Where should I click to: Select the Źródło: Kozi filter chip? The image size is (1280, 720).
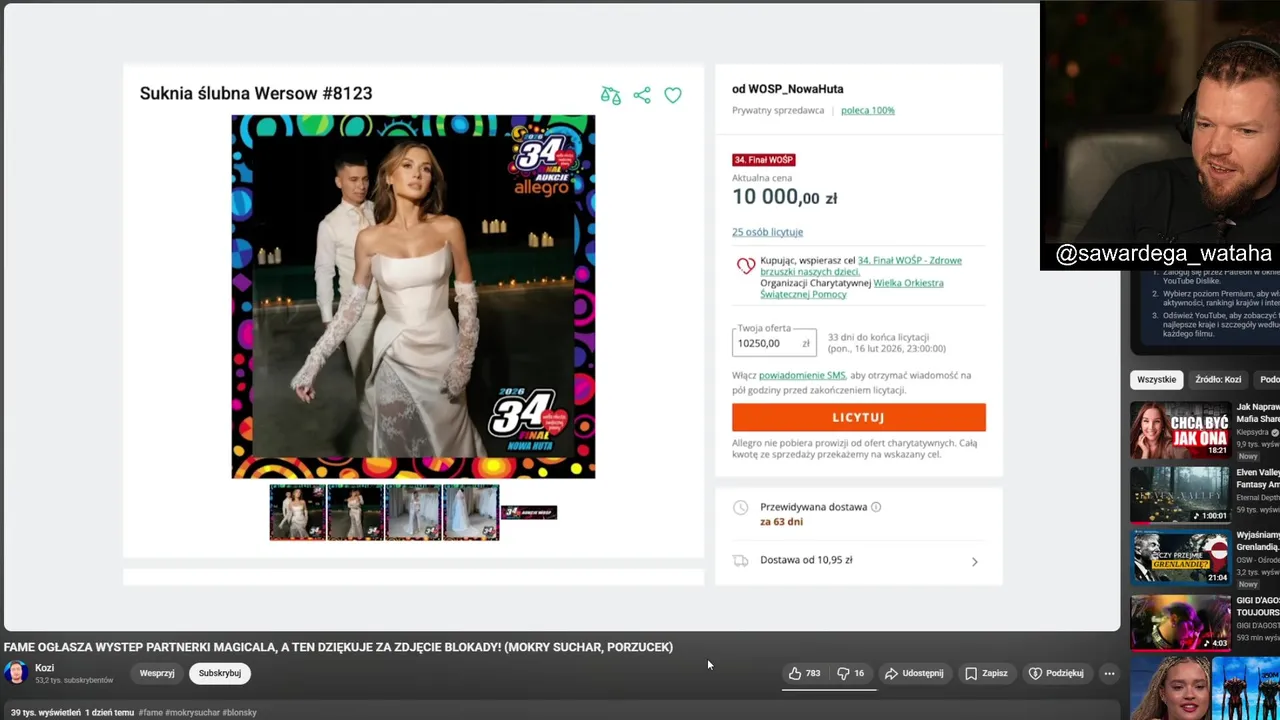click(x=1218, y=380)
